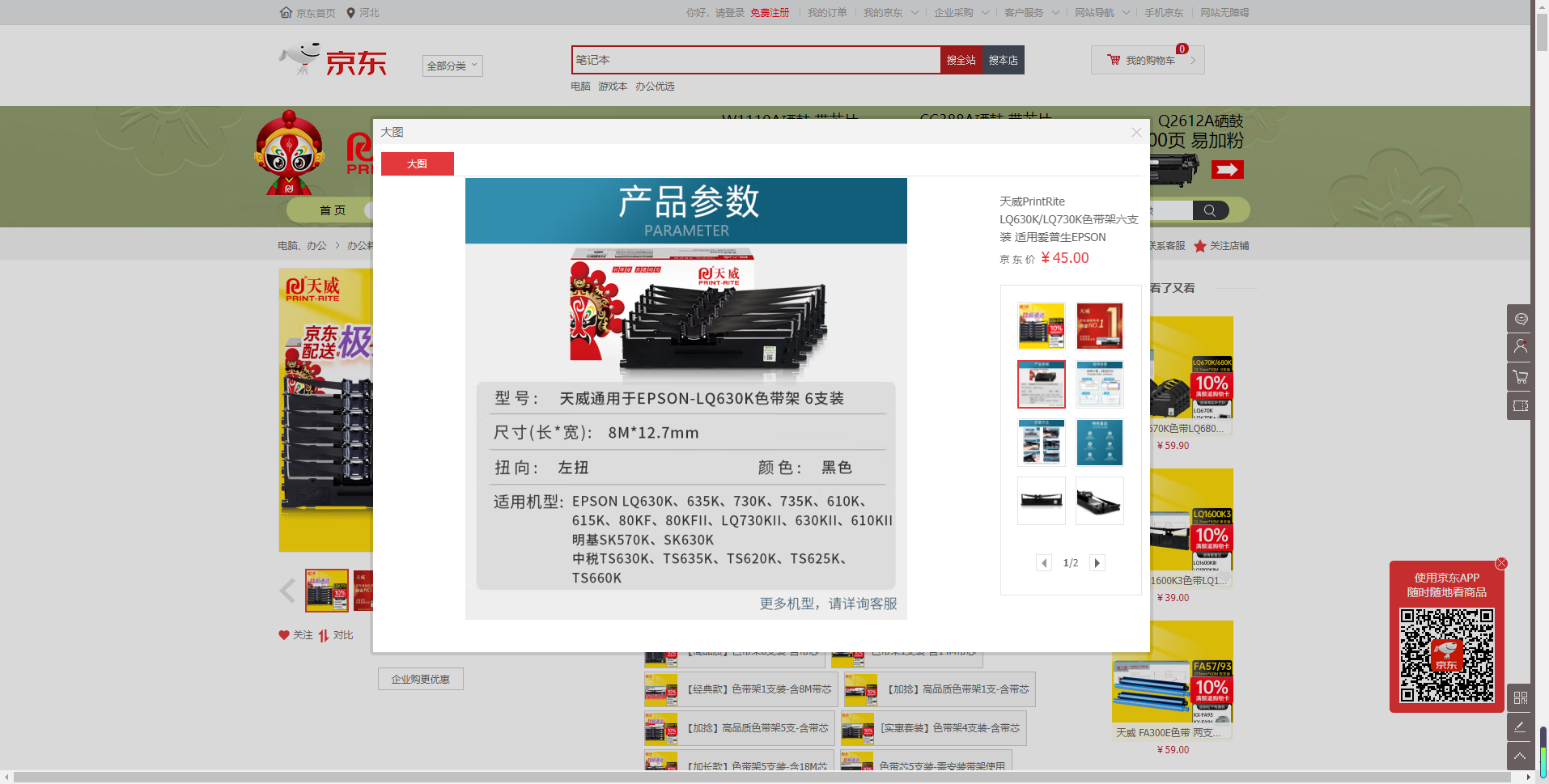Click the location pin icon next to 河北

pos(350,13)
